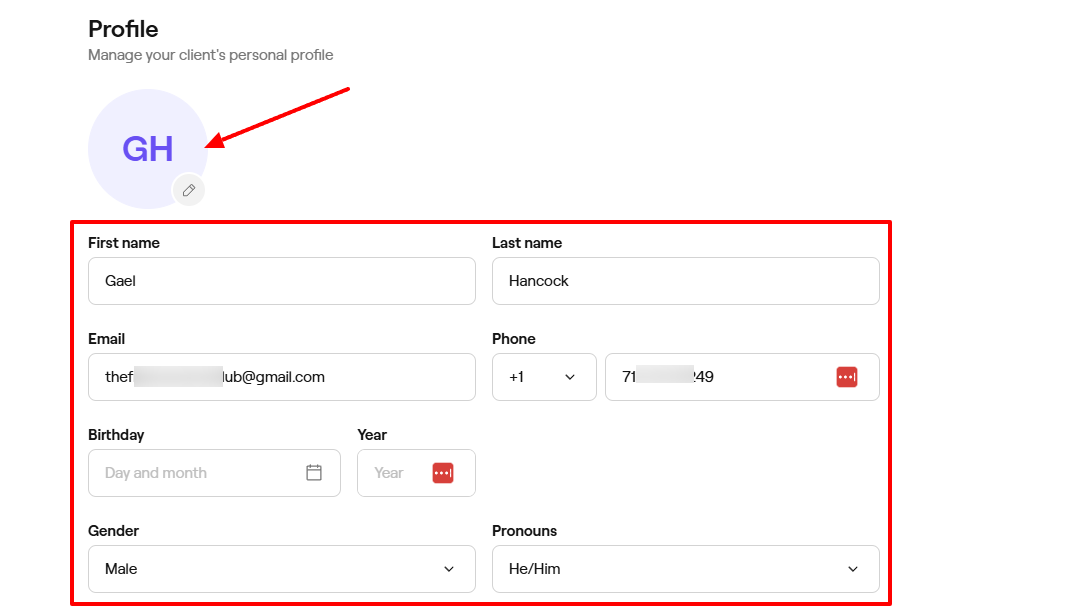Click the Day and month placeholder text

coord(156,473)
